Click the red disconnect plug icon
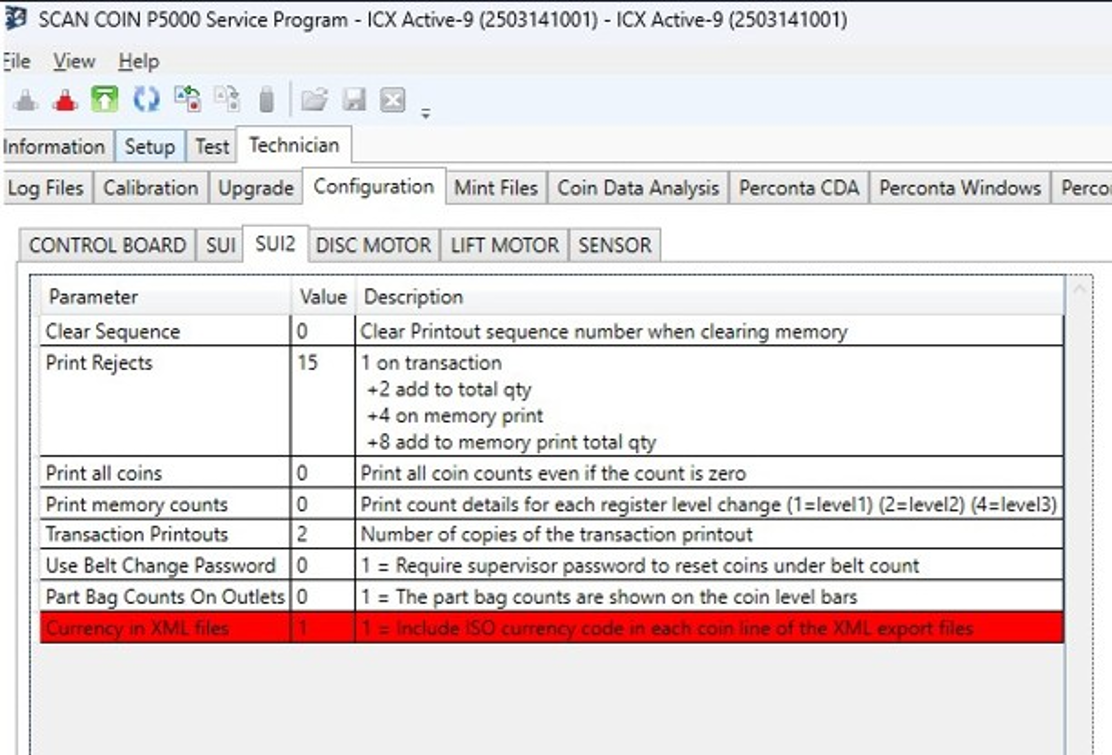The image size is (1112, 755). pos(65,100)
